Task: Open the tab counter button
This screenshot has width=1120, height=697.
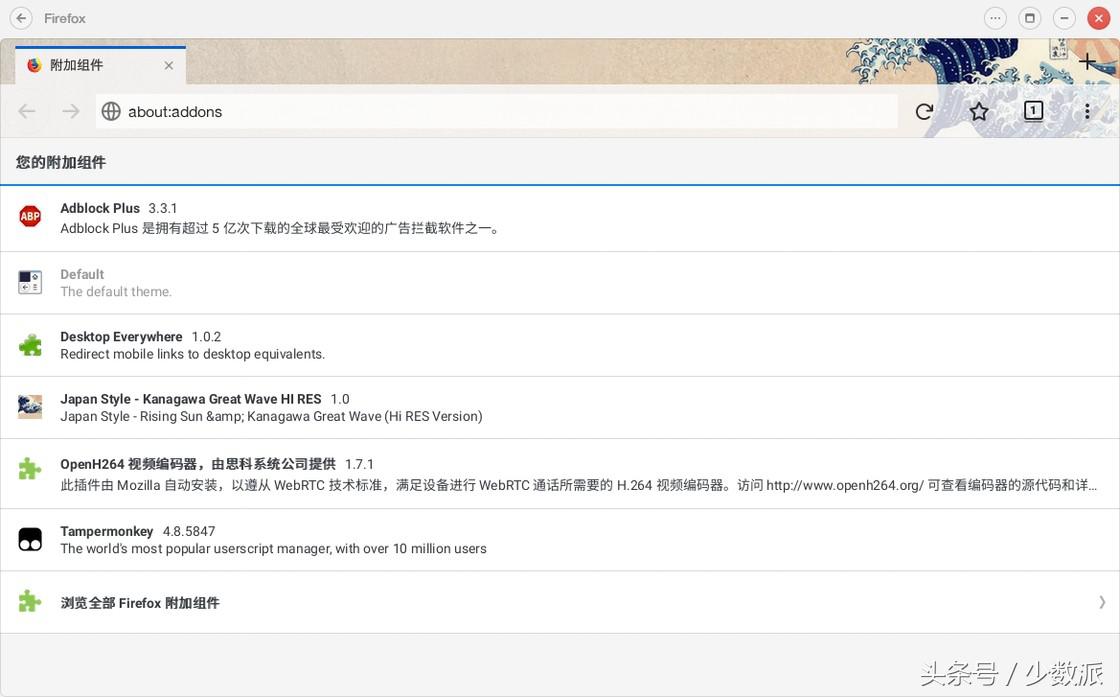Action: (x=1033, y=111)
